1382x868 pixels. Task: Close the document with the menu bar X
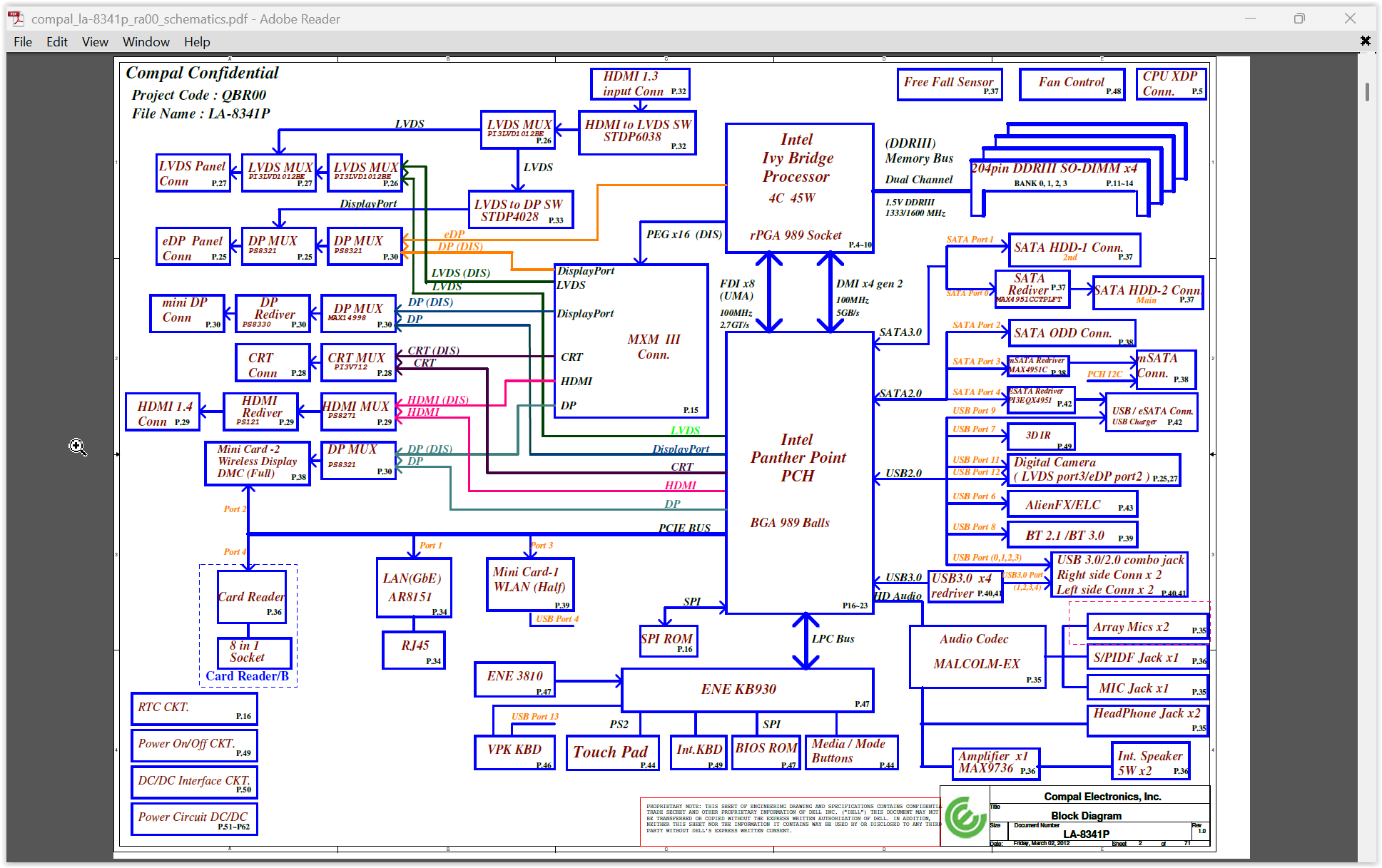coord(1365,41)
